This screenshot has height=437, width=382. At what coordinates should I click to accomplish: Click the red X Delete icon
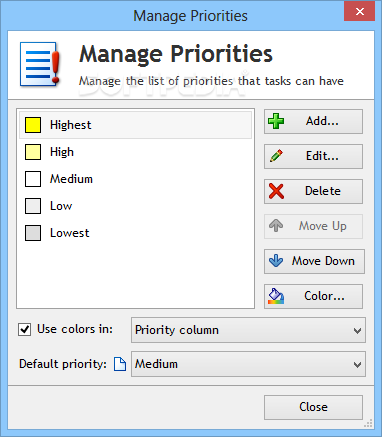point(276,191)
